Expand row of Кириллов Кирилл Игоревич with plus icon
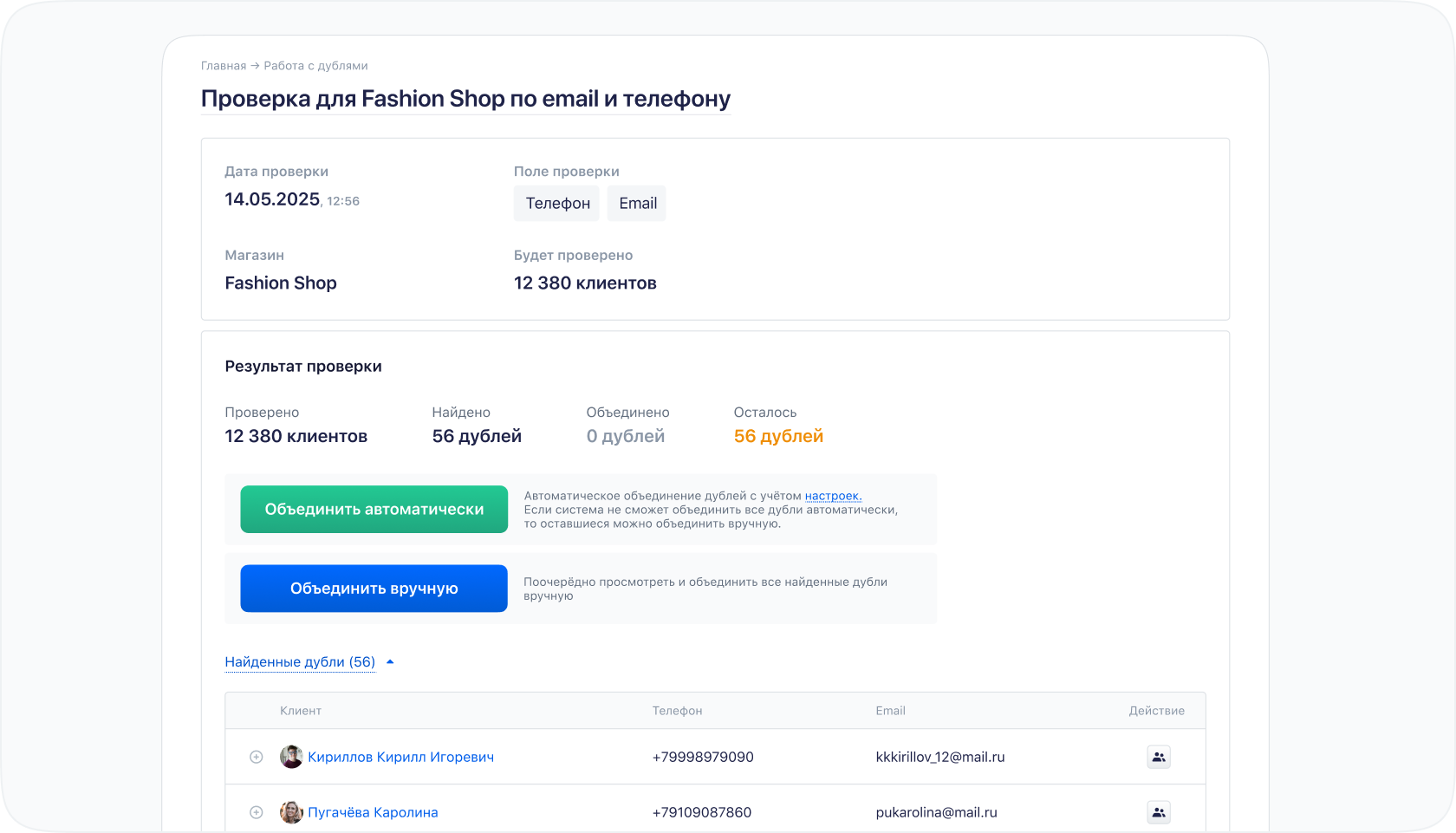1456x833 pixels. click(257, 757)
